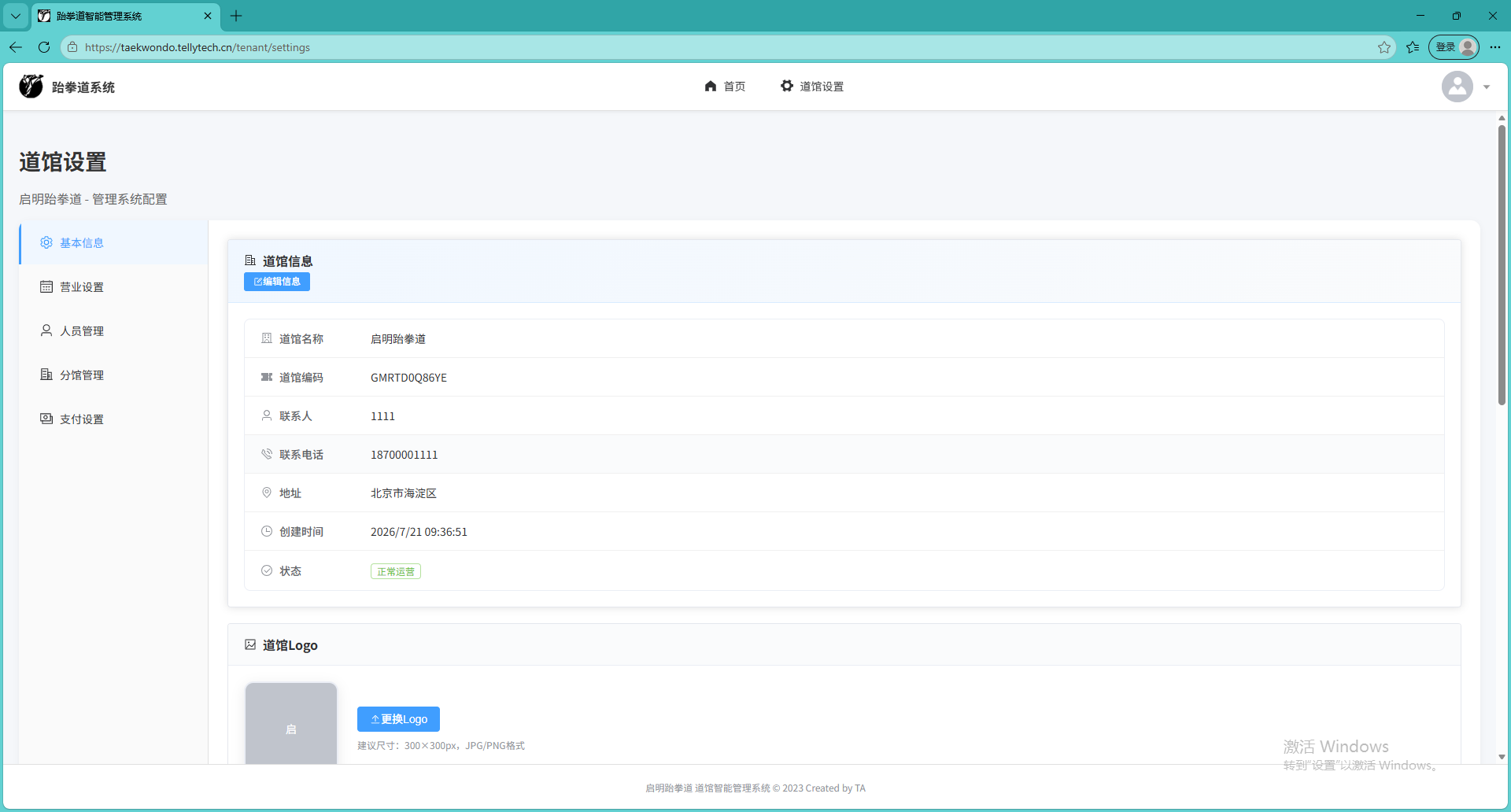Click the image icon beside 道馆Logo heading
This screenshot has width=1511, height=812.
pyautogui.click(x=250, y=644)
